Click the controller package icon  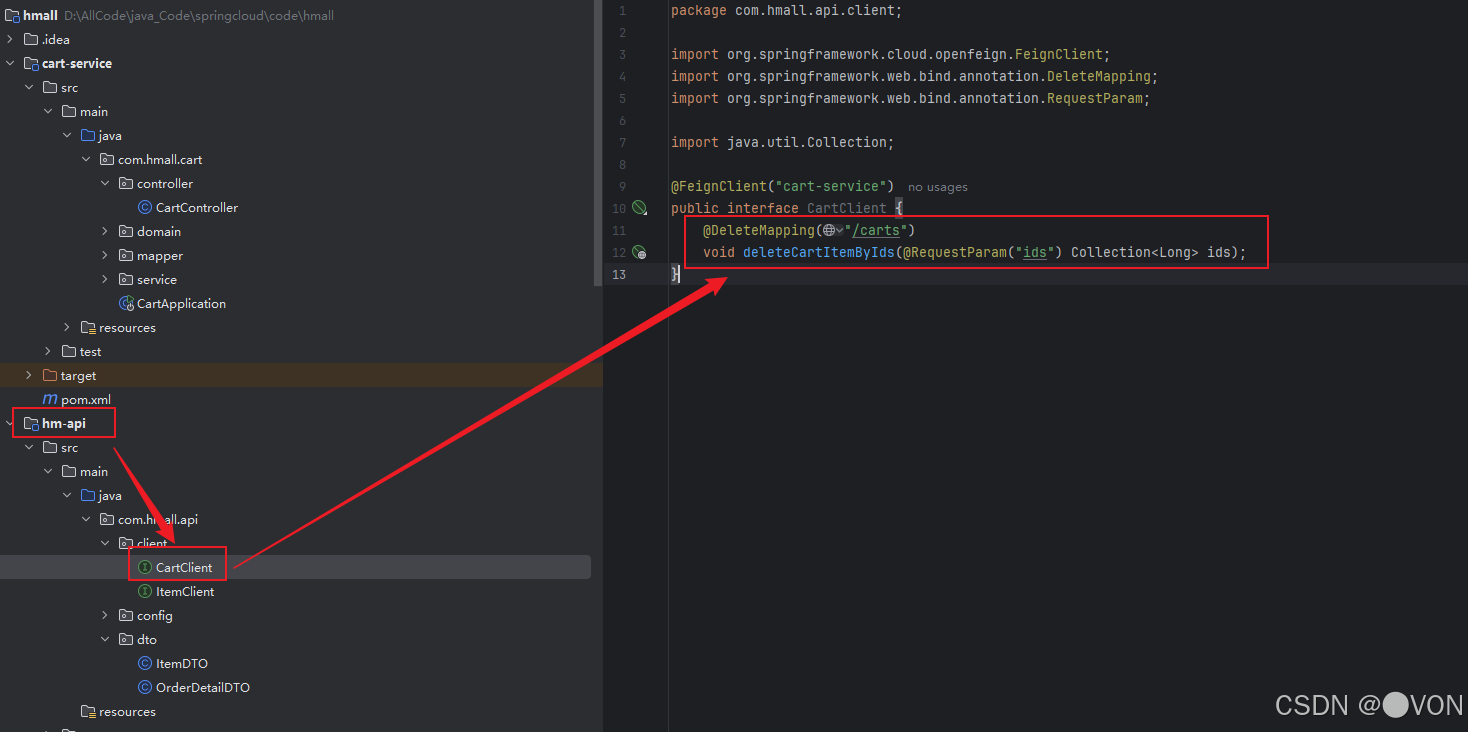pos(126,183)
